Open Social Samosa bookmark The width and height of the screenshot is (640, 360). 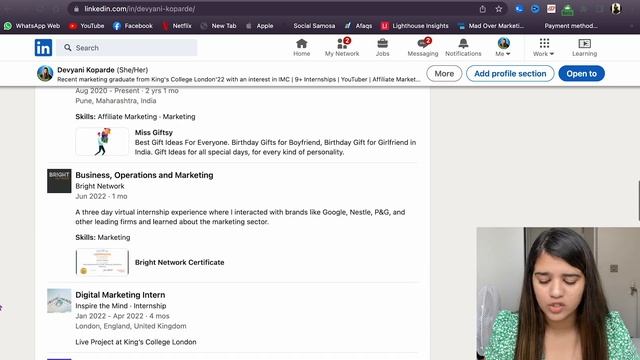point(314,26)
